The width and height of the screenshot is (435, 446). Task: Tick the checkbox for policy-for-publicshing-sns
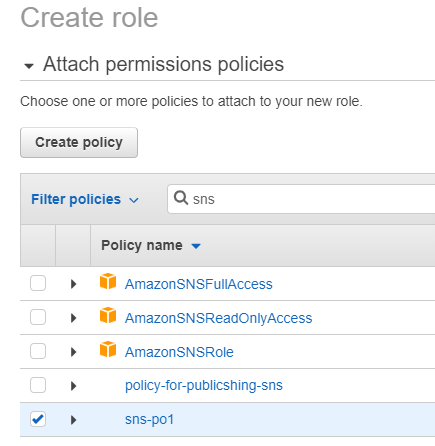(38, 385)
